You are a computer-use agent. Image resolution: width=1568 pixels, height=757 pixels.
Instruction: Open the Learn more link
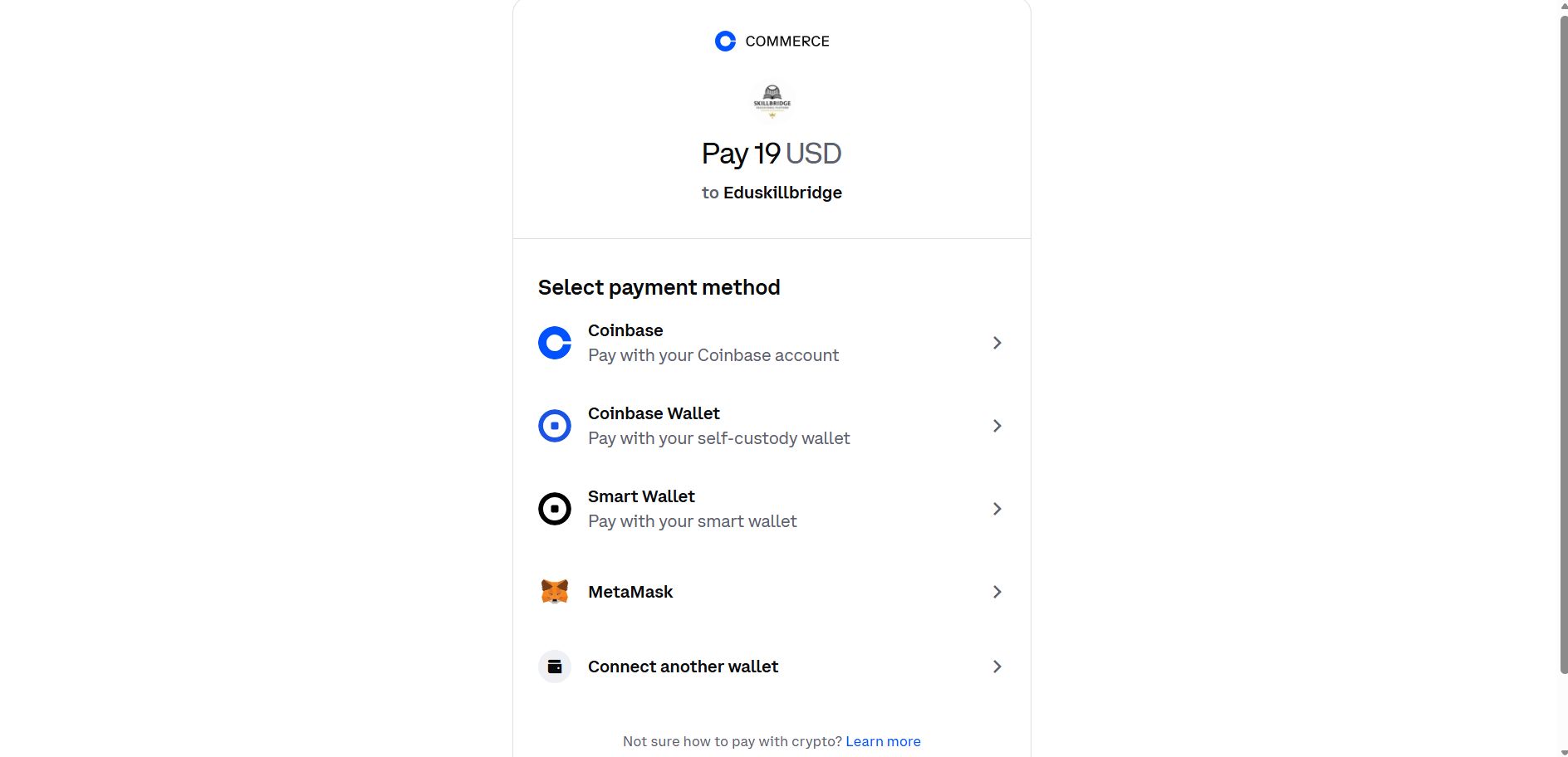point(883,741)
